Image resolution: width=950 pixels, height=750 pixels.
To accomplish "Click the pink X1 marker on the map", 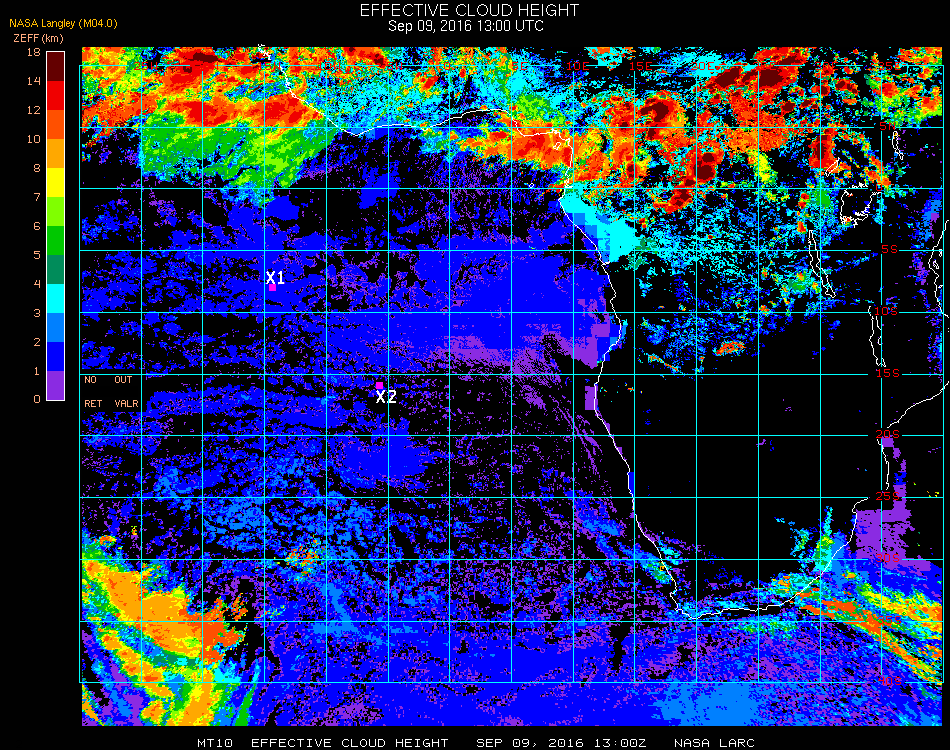I will (x=272, y=288).
